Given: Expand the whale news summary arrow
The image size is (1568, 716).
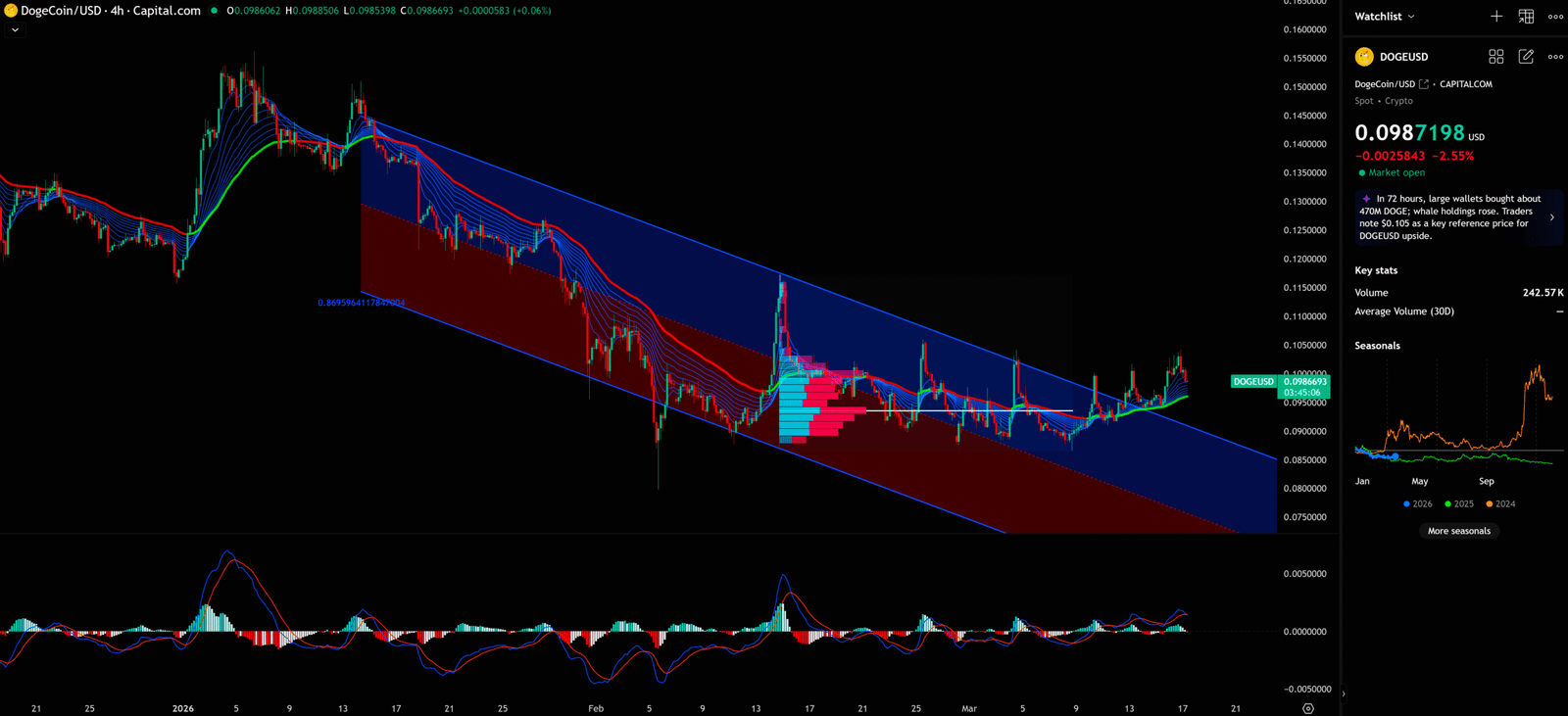Looking at the screenshot, I should [x=1551, y=217].
